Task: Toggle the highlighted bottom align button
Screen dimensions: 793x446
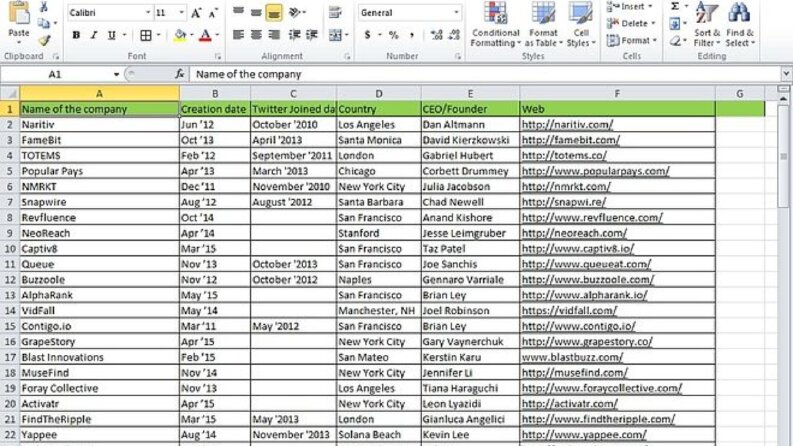Action: (274, 12)
